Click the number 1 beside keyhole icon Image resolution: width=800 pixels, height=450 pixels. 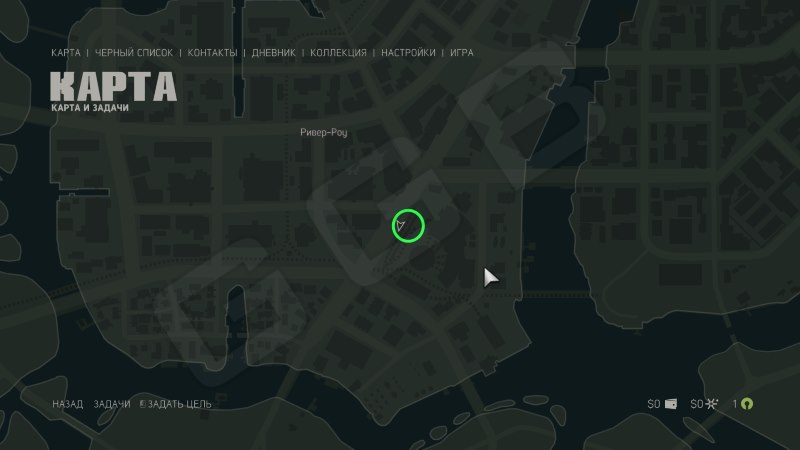(735, 404)
